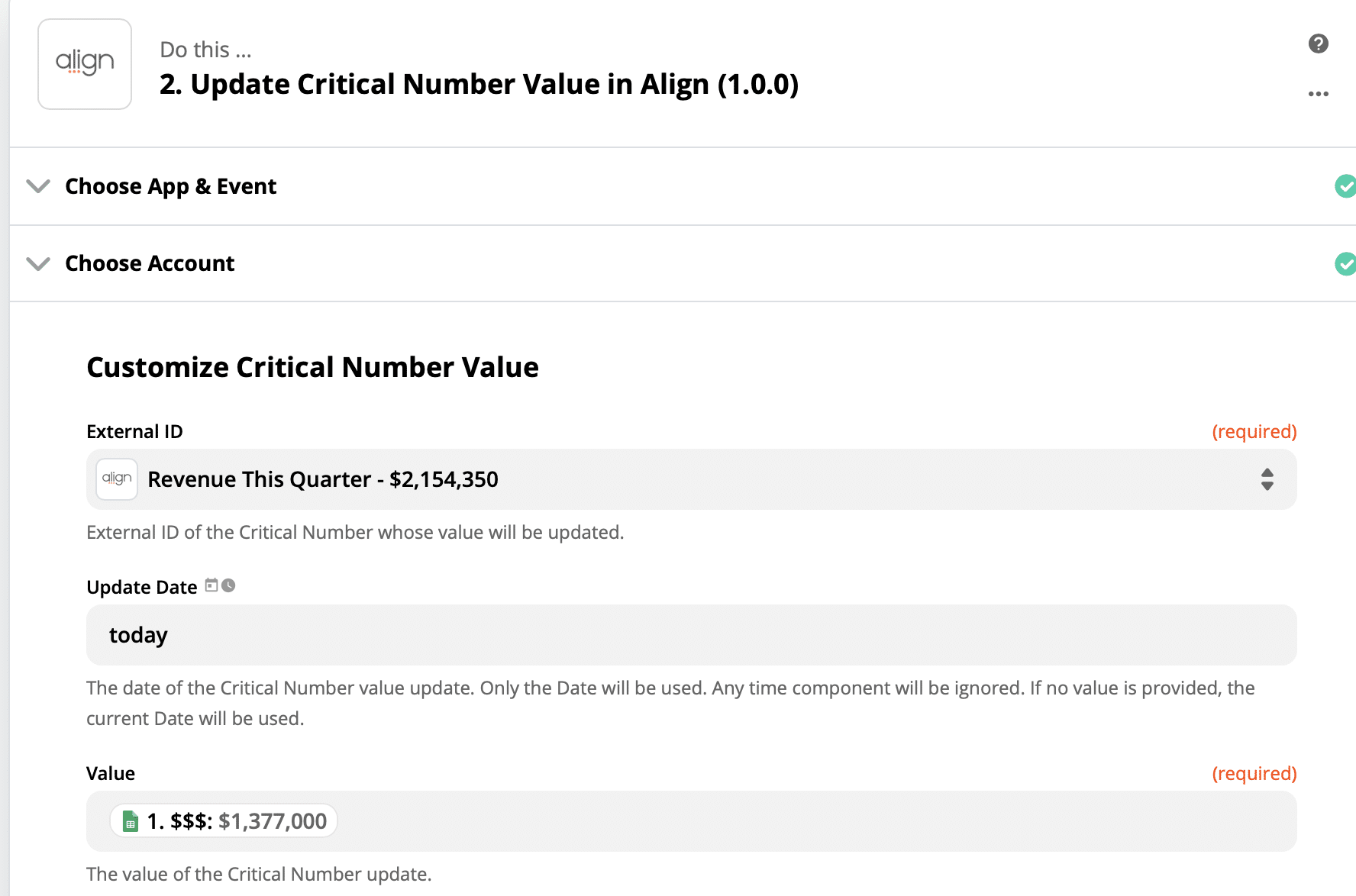Expand the Choose App & Event chevron
This screenshot has height=896, width=1356.
pyautogui.click(x=38, y=186)
